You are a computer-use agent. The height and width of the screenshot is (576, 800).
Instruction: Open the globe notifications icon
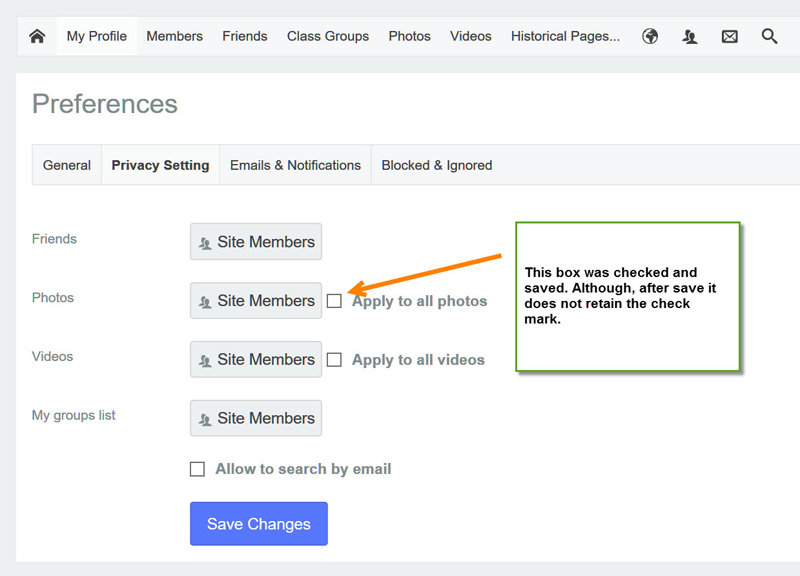pos(649,36)
